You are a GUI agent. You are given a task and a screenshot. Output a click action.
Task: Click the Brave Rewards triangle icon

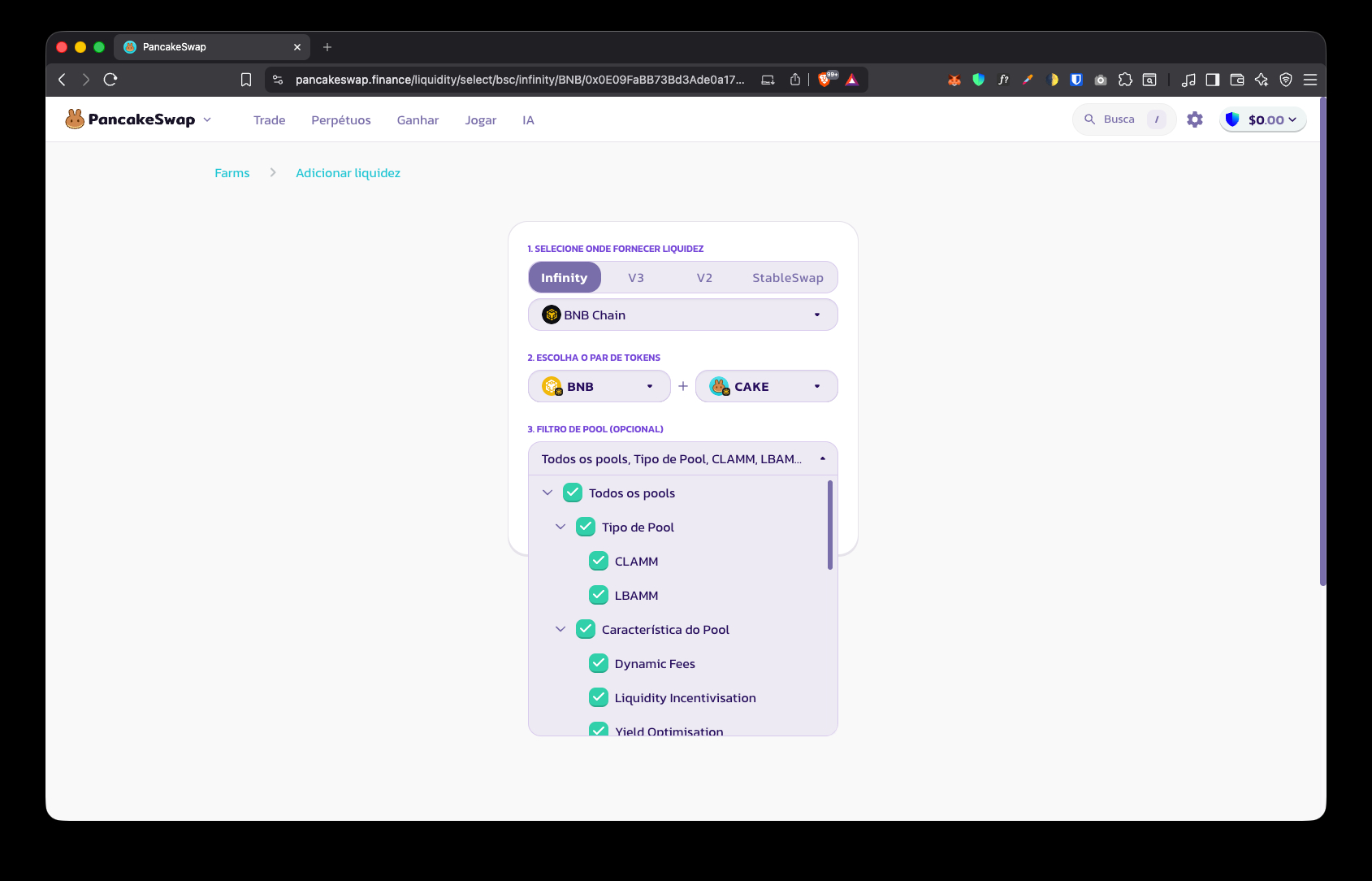[x=852, y=80]
